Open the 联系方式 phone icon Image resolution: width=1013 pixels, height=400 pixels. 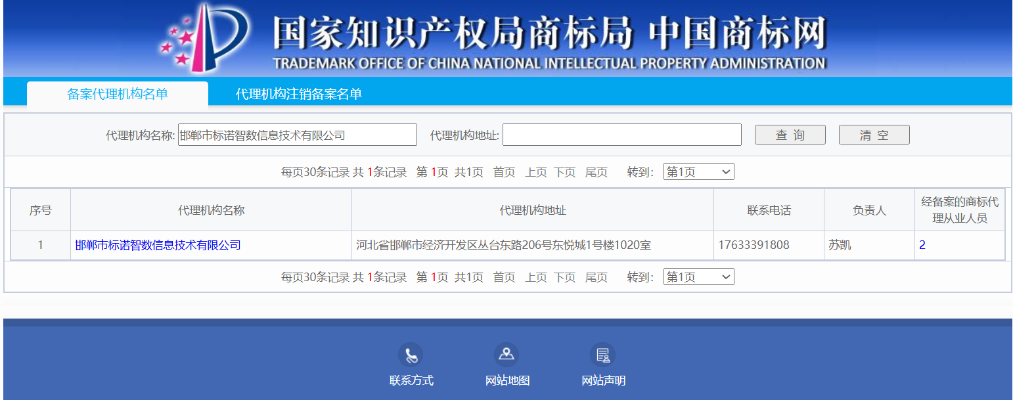point(411,355)
